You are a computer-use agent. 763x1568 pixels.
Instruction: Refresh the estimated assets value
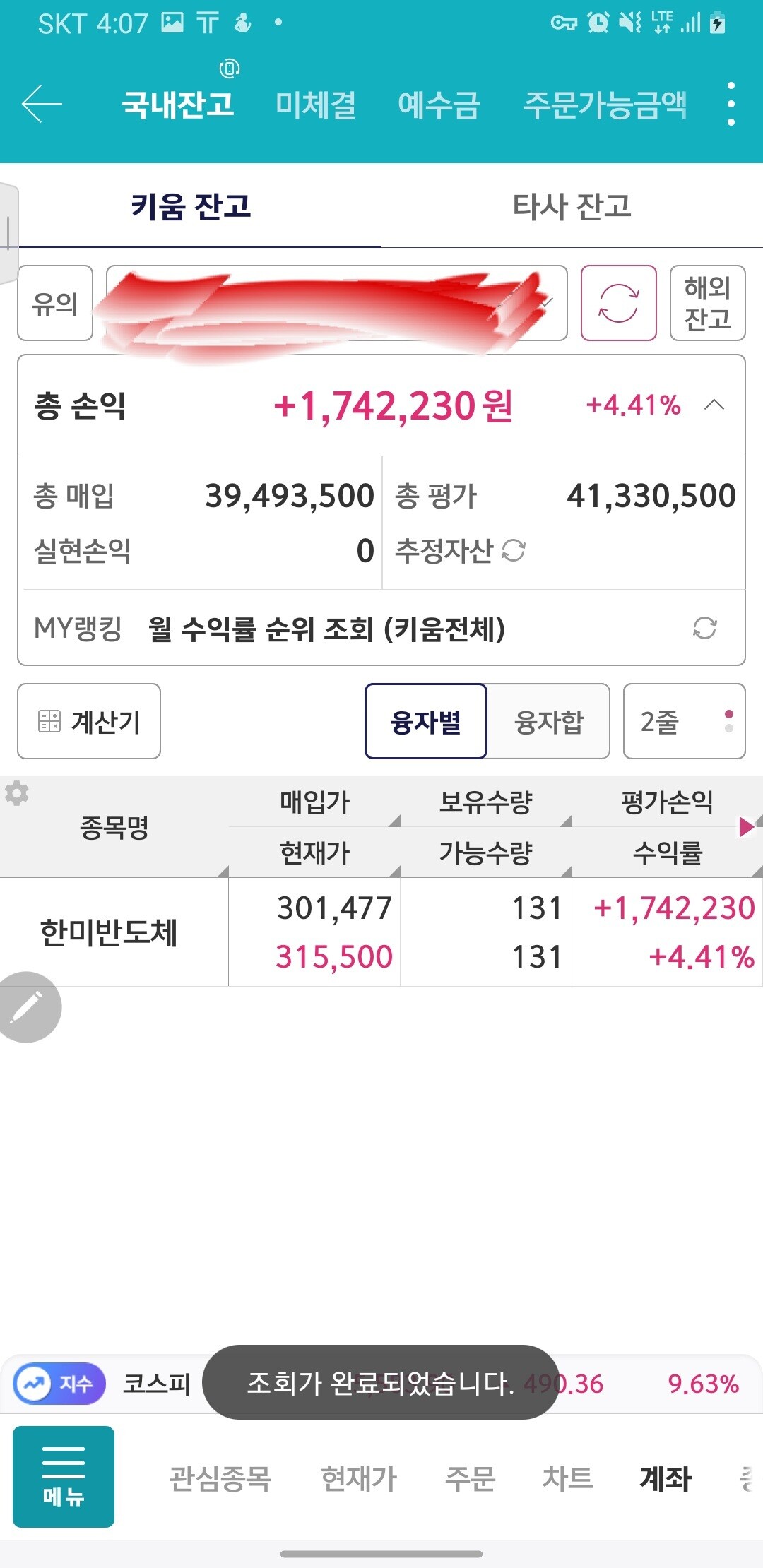coord(514,551)
